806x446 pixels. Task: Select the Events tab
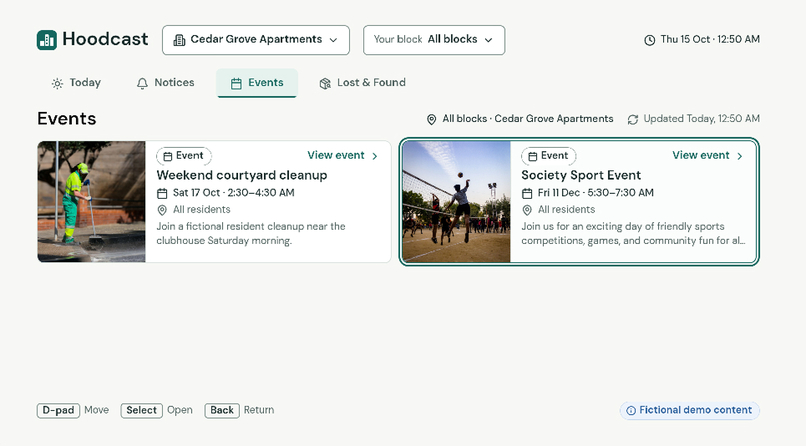(x=257, y=83)
